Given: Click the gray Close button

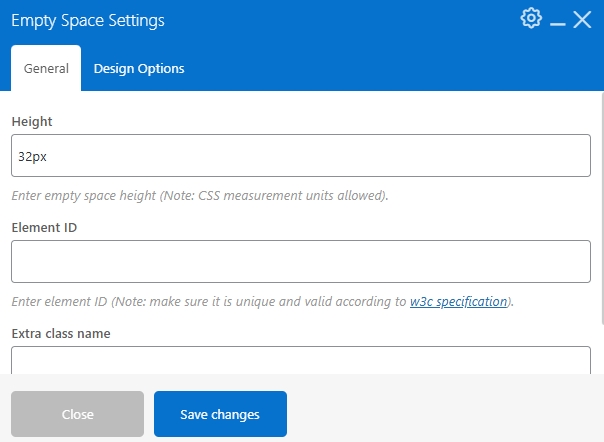Looking at the screenshot, I should coord(77,414).
